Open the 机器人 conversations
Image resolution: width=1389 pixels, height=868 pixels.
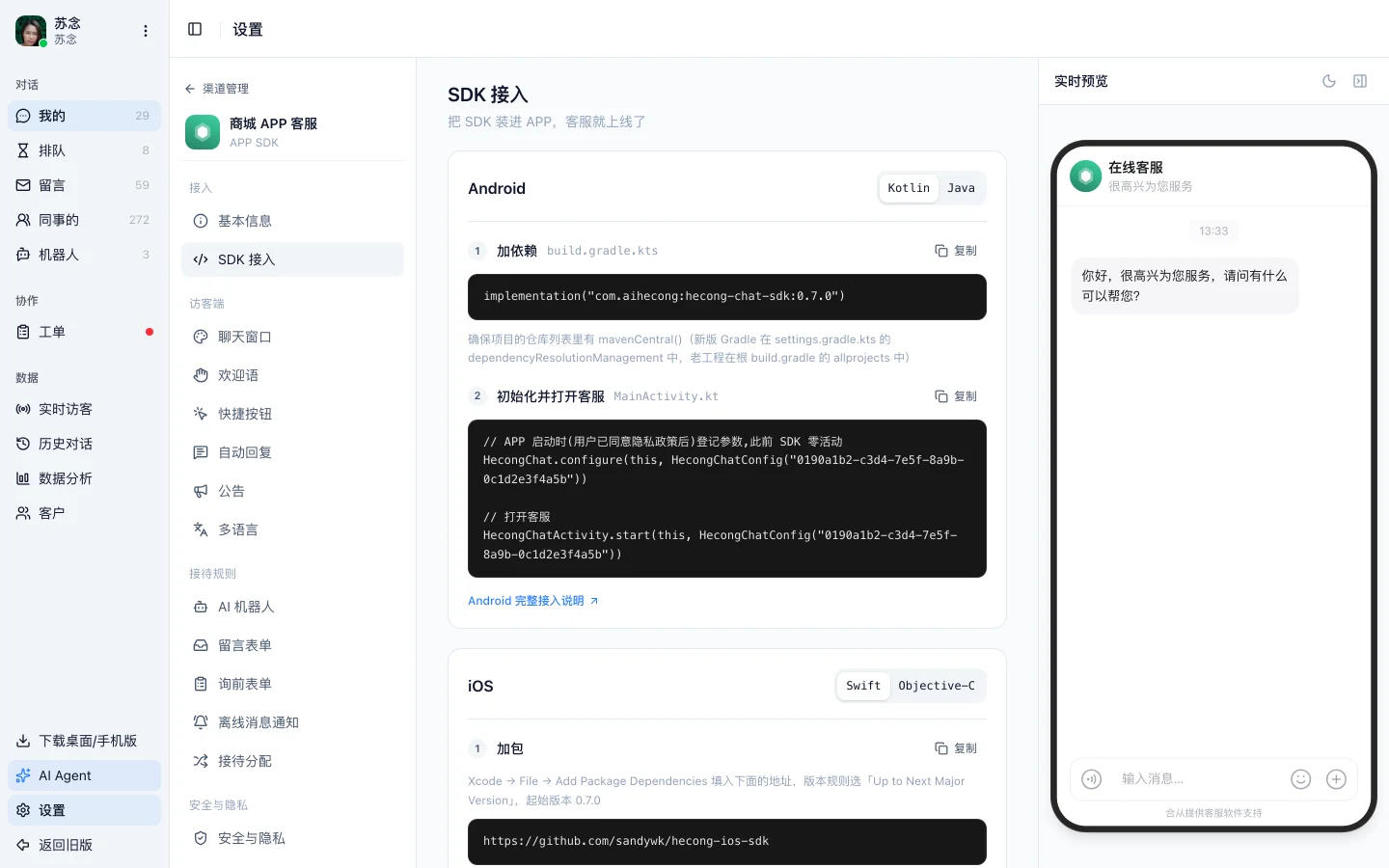coord(84,255)
